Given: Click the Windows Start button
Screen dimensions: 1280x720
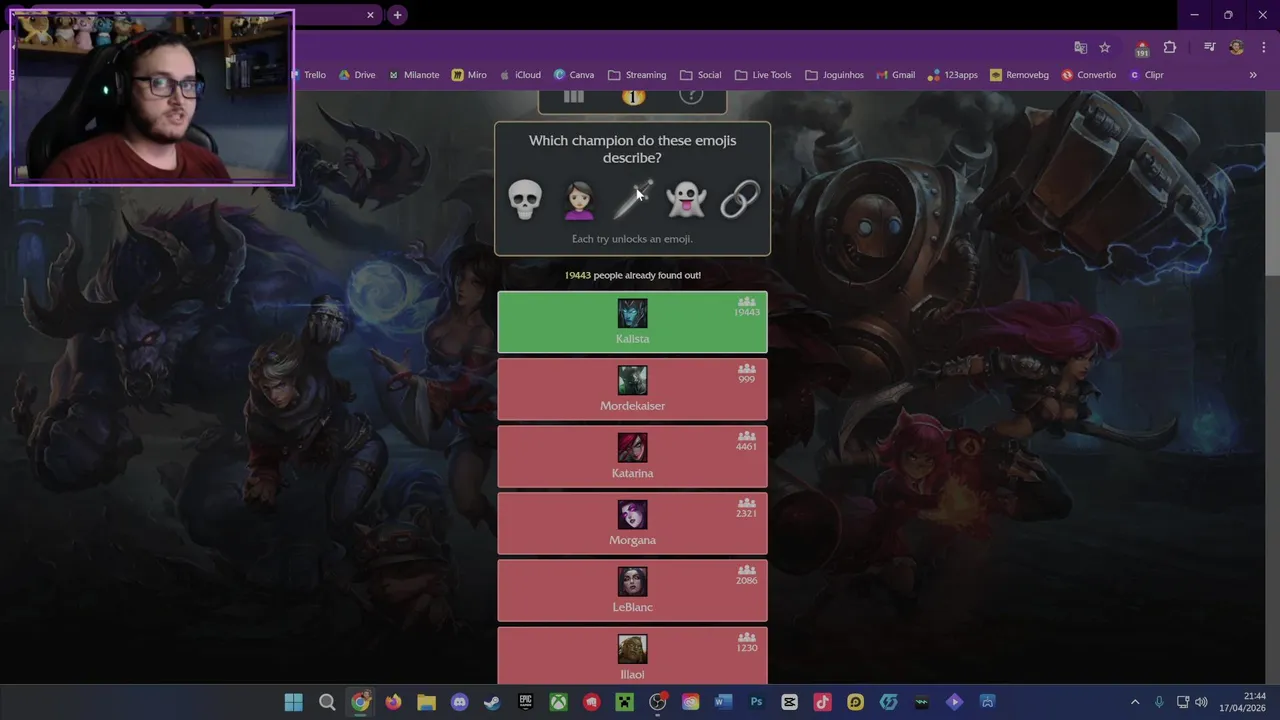Looking at the screenshot, I should pyautogui.click(x=293, y=702).
